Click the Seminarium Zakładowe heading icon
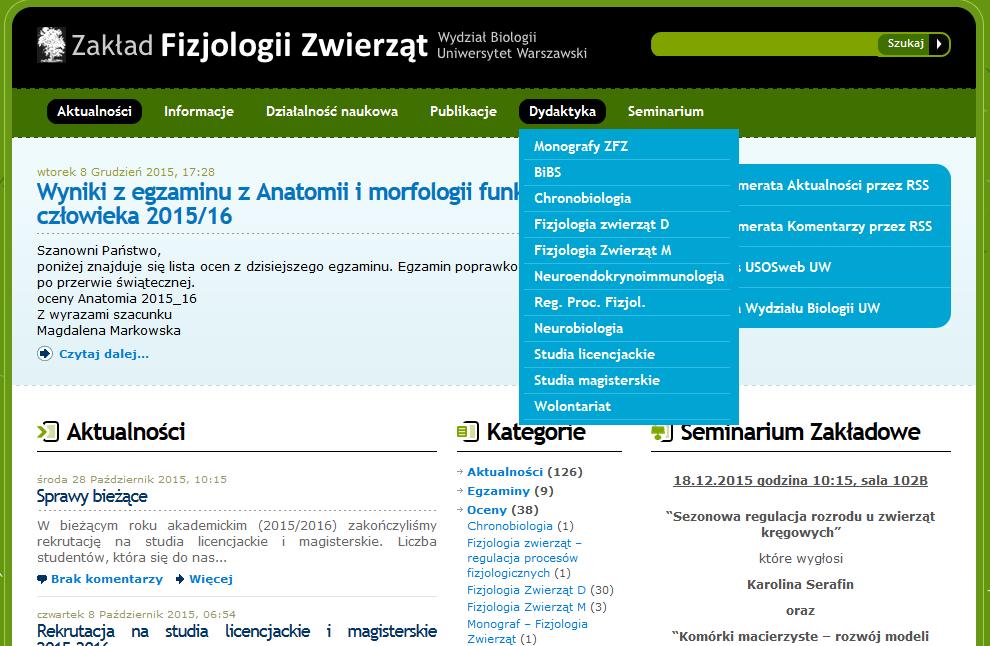The height and width of the screenshot is (646, 990). pyautogui.click(x=662, y=432)
